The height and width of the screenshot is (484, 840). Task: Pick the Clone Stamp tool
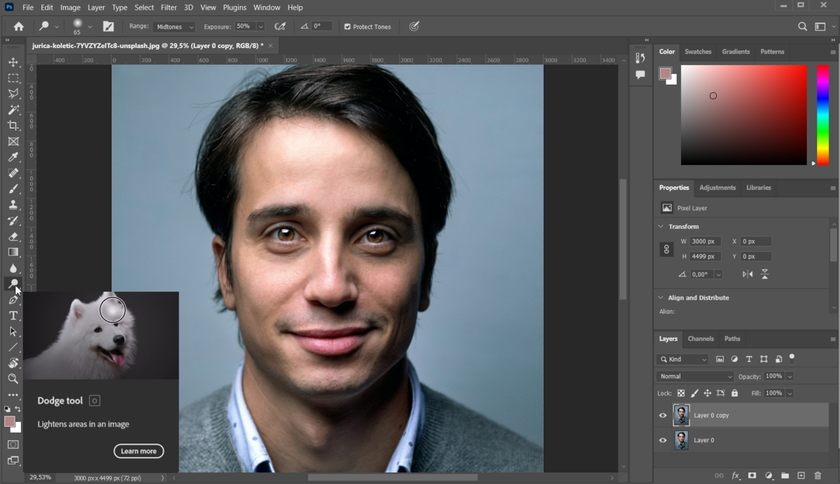click(13, 205)
